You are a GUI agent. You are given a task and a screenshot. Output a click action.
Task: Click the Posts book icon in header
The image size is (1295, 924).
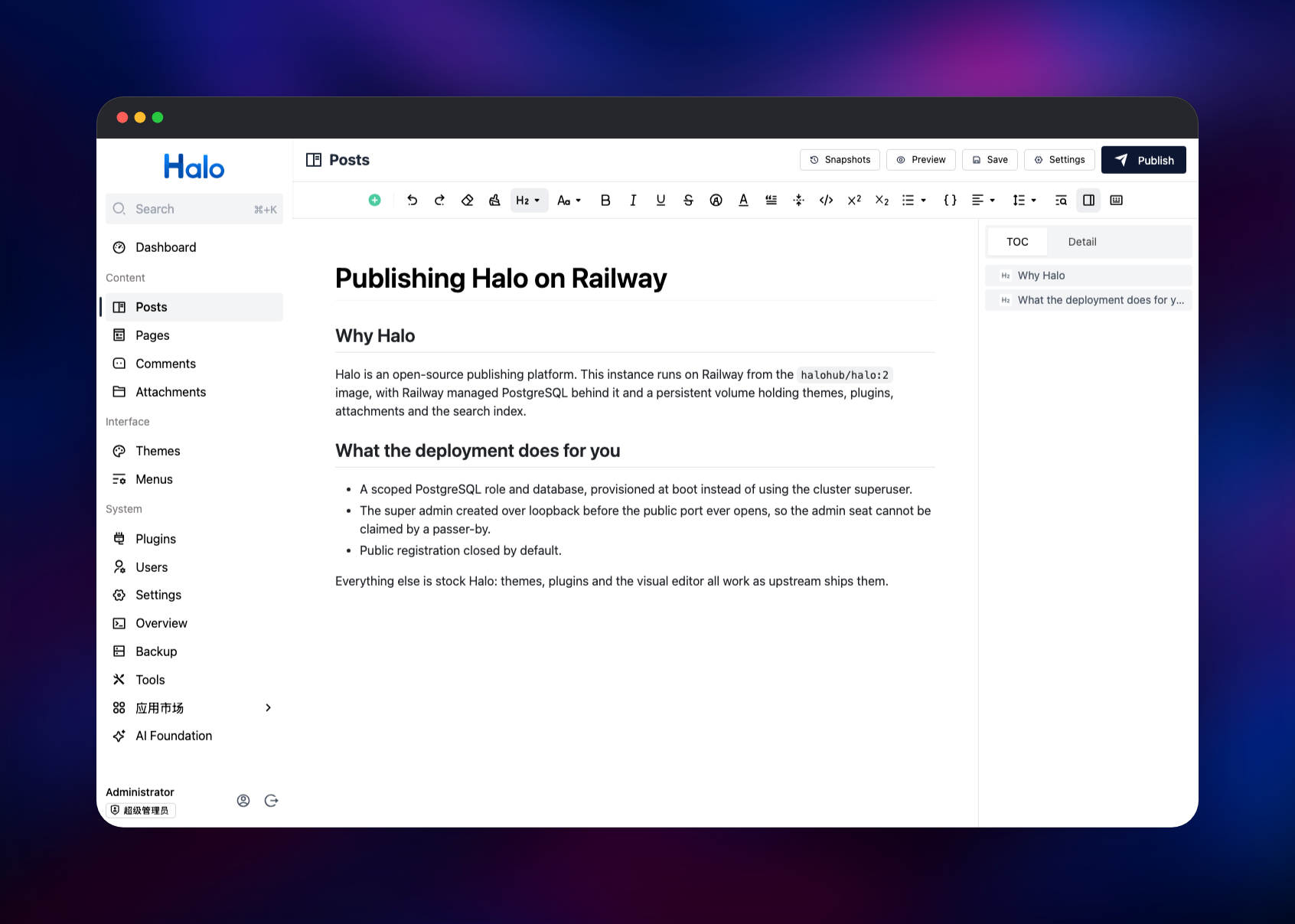[x=314, y=160]
